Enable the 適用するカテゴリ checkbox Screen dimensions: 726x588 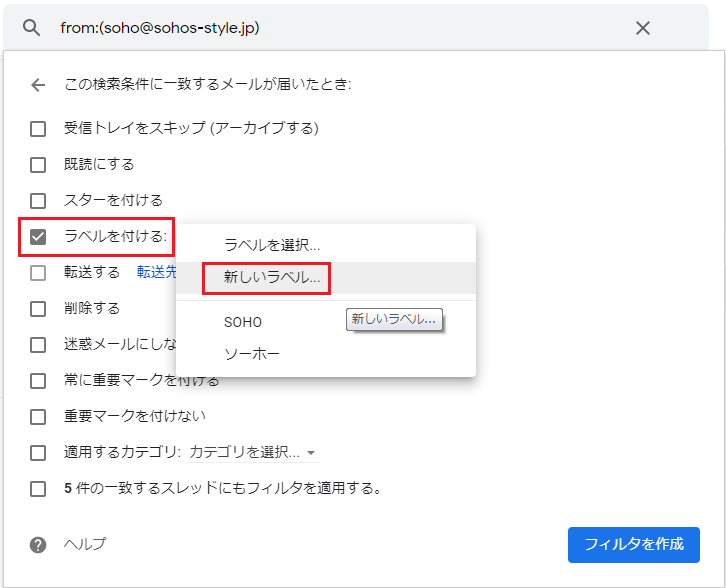(x=38, y=453)
